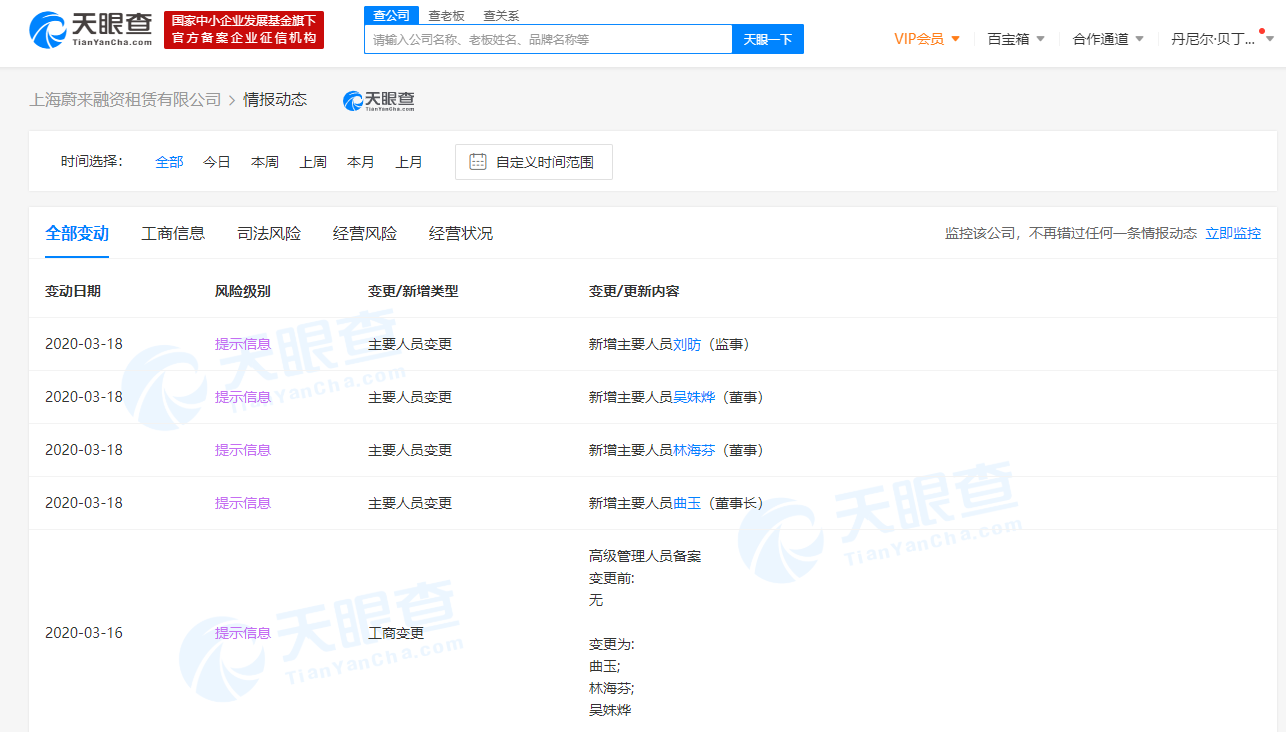Expand the VIP会员 dropdown arrow
The height and width of the screenshot is (732, 1286).
pyautogui.click(x=955, y=38)
